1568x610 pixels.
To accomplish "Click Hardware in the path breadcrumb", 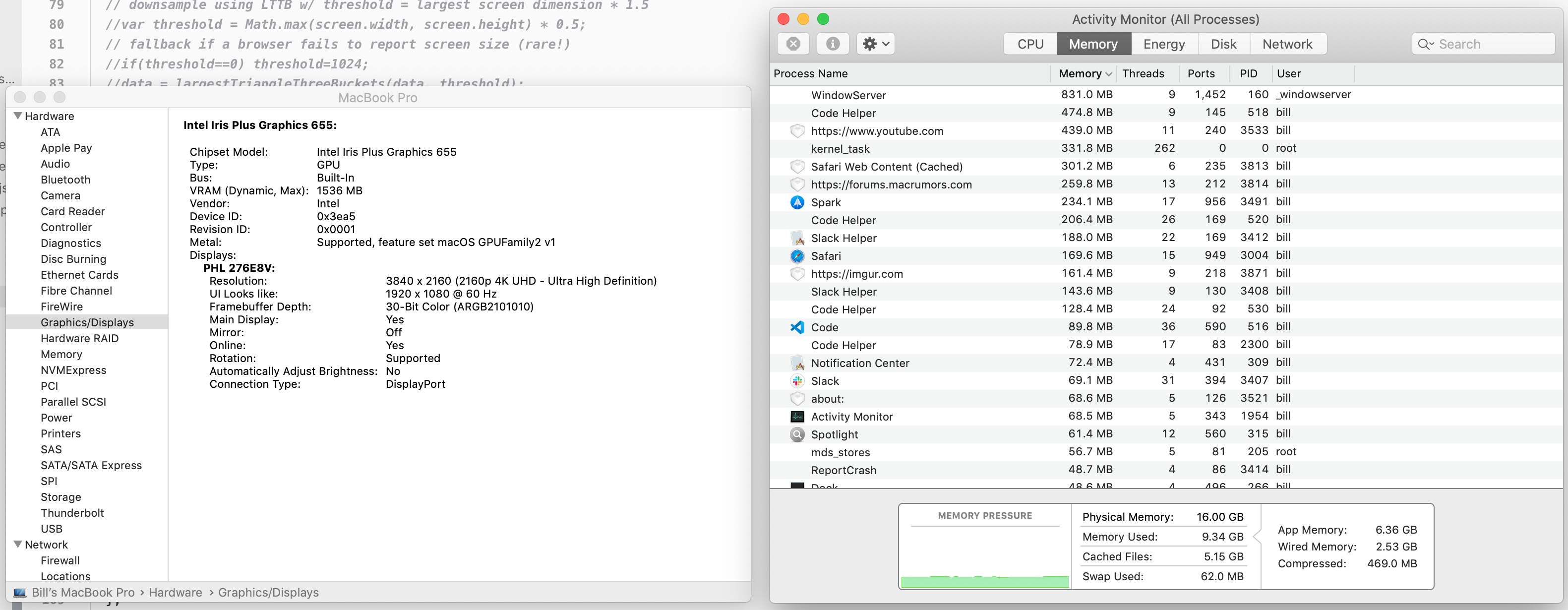I will point(176,592).
